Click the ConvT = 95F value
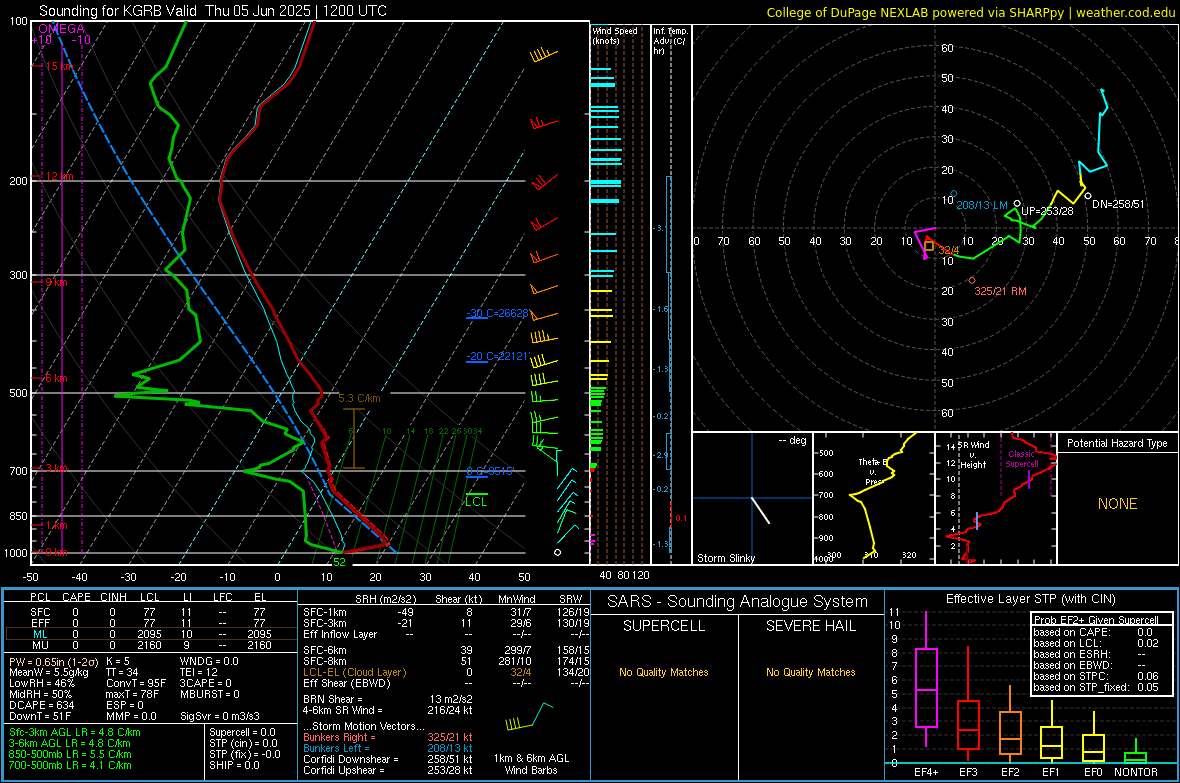Screen dimensions: 1180x783 [135, 683]
